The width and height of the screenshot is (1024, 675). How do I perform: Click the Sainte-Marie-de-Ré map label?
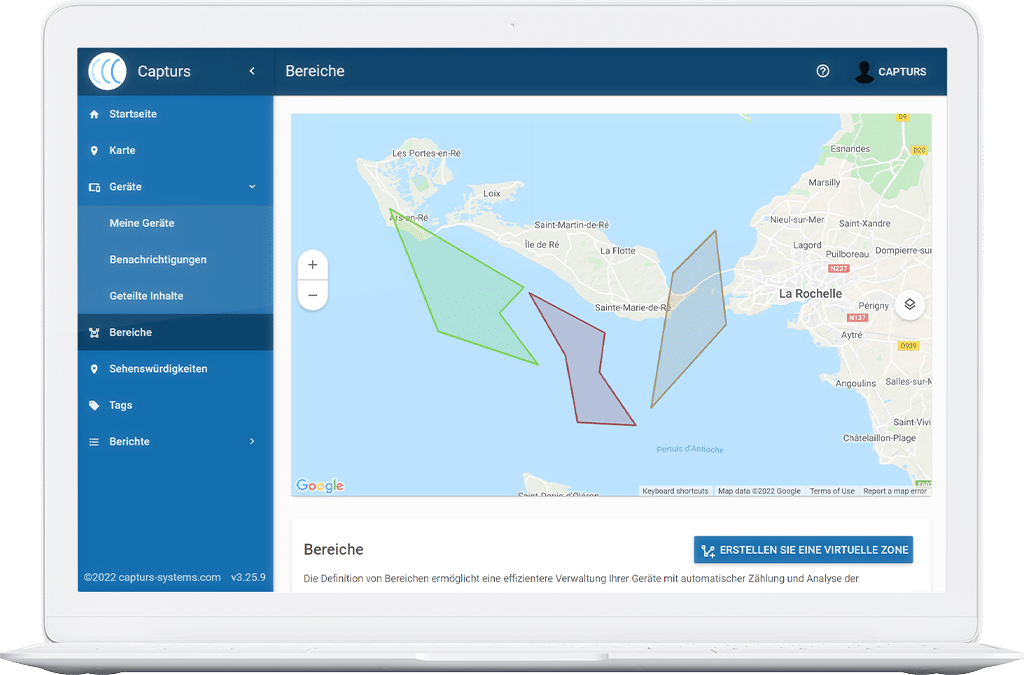pos(633,307)
